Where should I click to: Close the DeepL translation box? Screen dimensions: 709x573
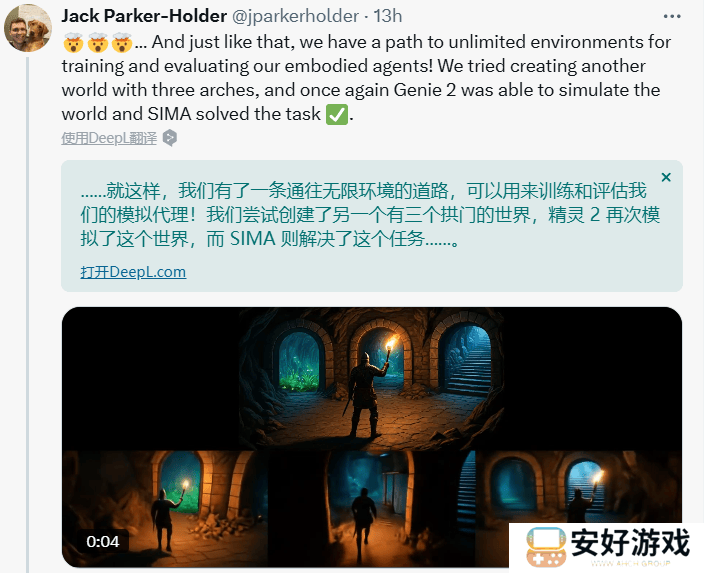(666, 177)
